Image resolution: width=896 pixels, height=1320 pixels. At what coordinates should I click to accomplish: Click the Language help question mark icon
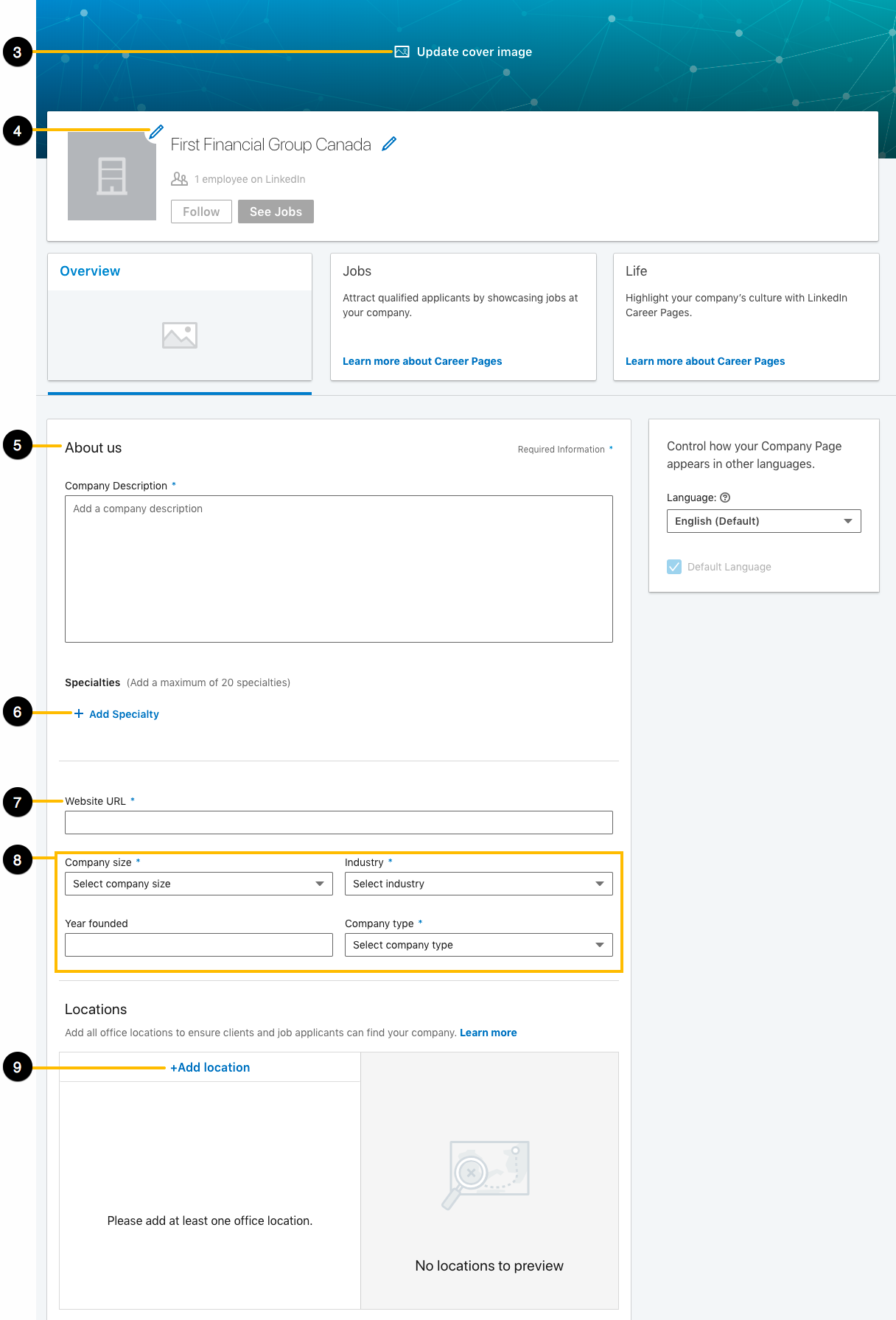tap(725, 497)
